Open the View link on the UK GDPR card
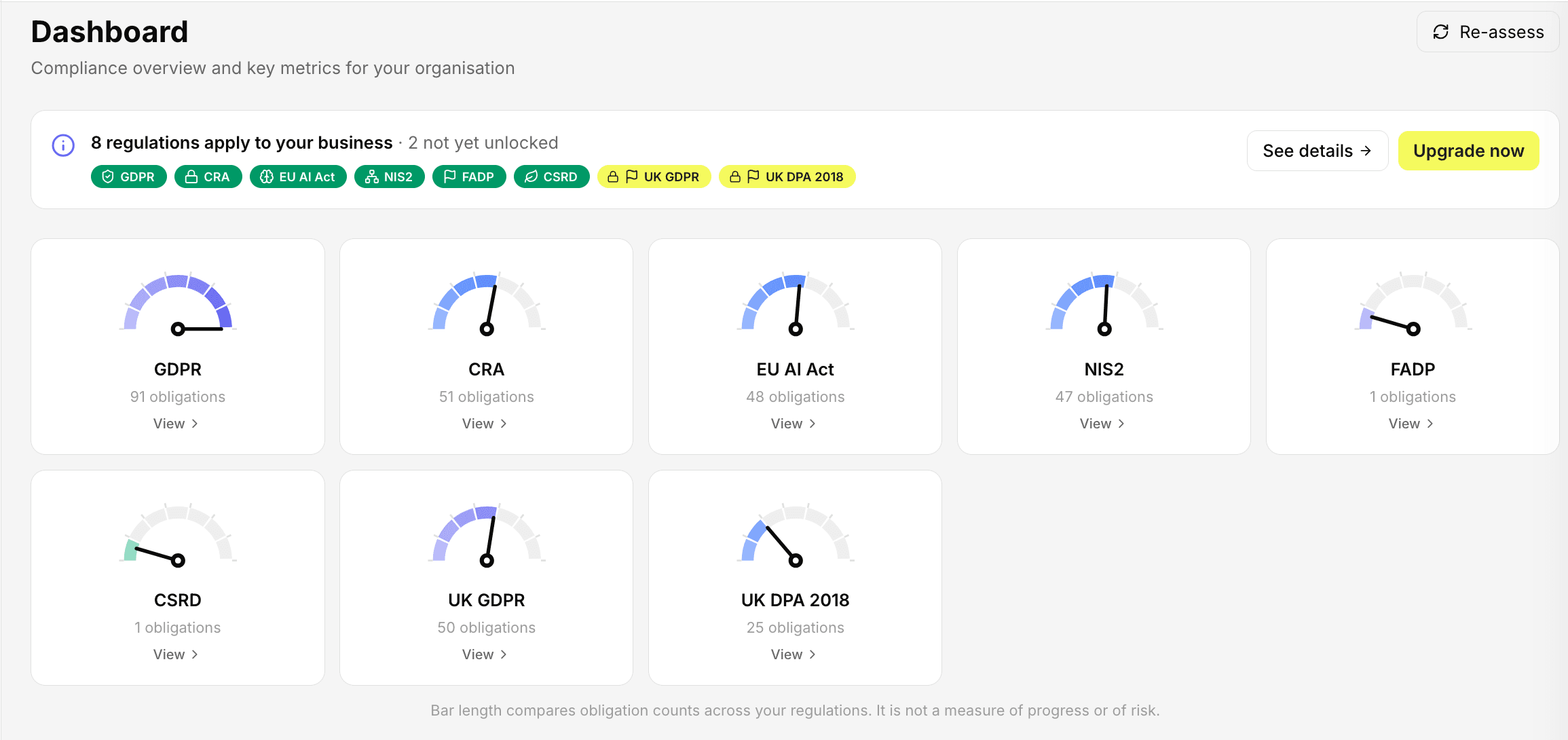The width and height of the screenshot is (1568, 740). pyautogui.click(x=485, y=654)
